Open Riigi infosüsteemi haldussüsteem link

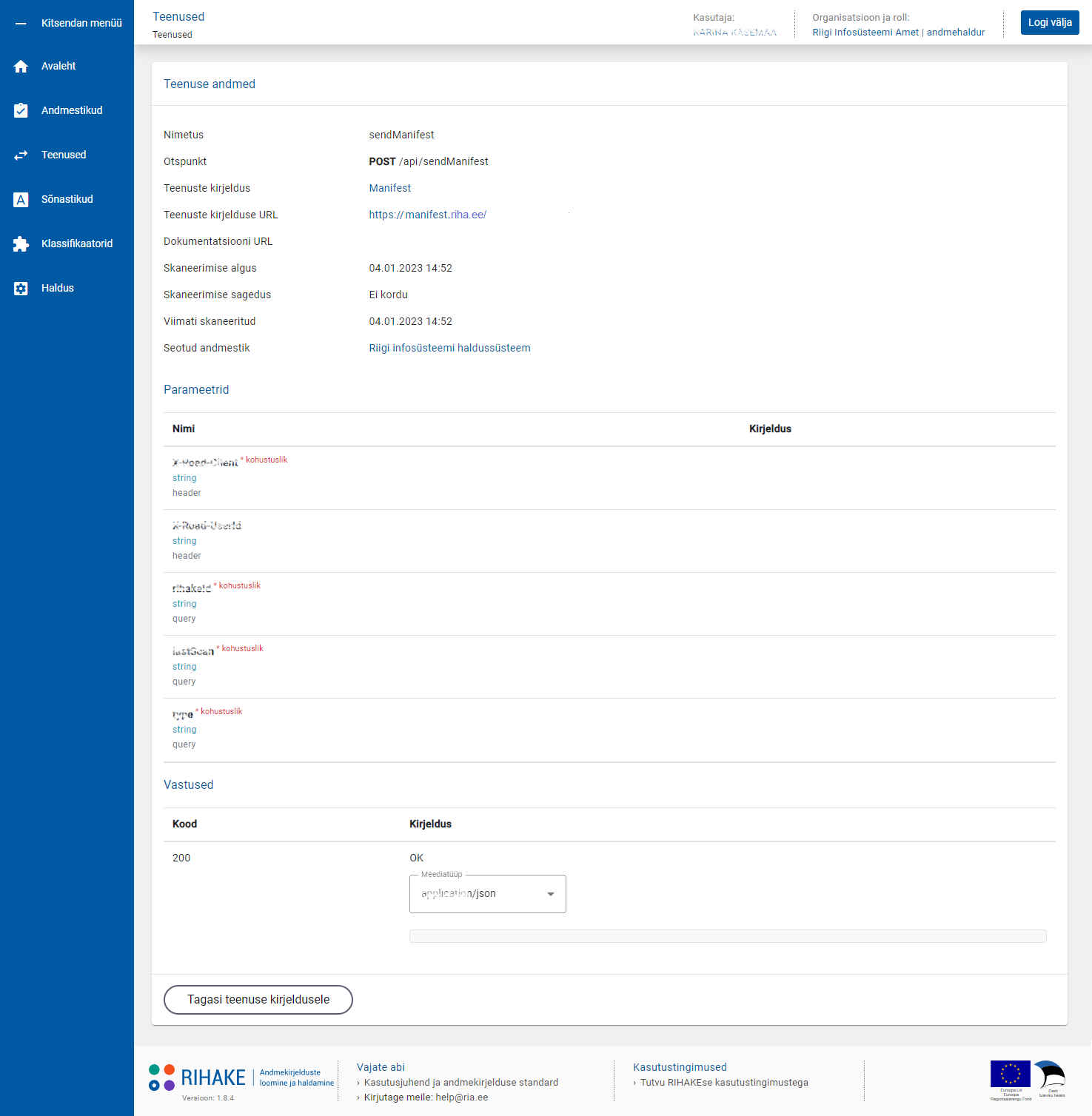(449, 349)
